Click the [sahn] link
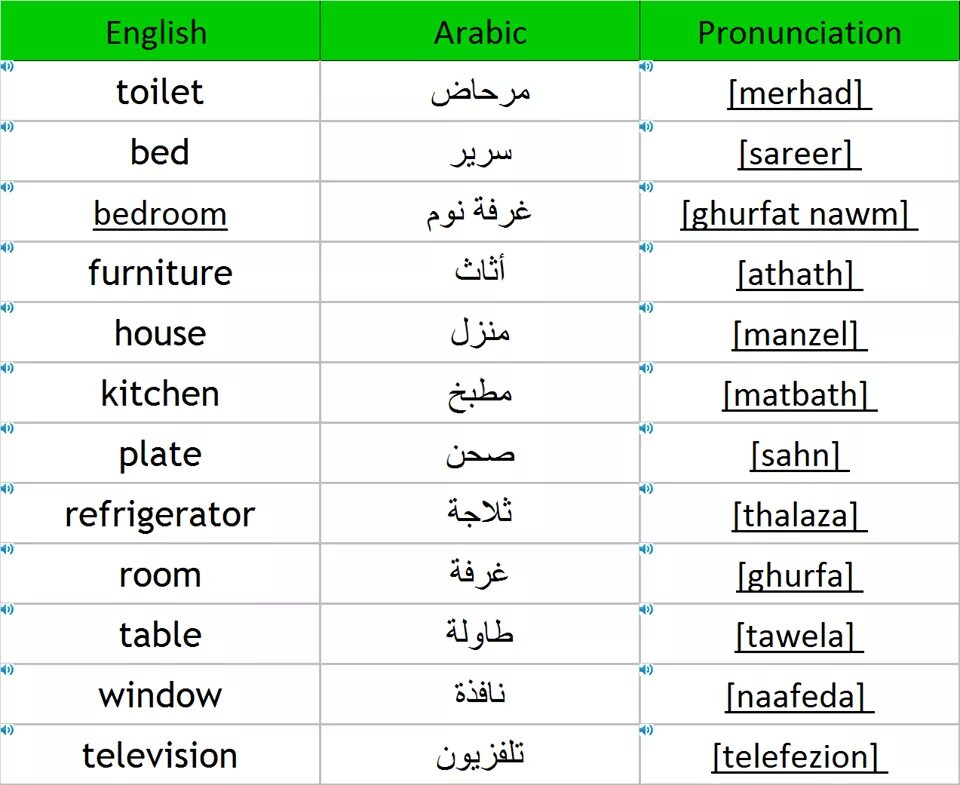This screenshot has width=960, height=785. 799,456
